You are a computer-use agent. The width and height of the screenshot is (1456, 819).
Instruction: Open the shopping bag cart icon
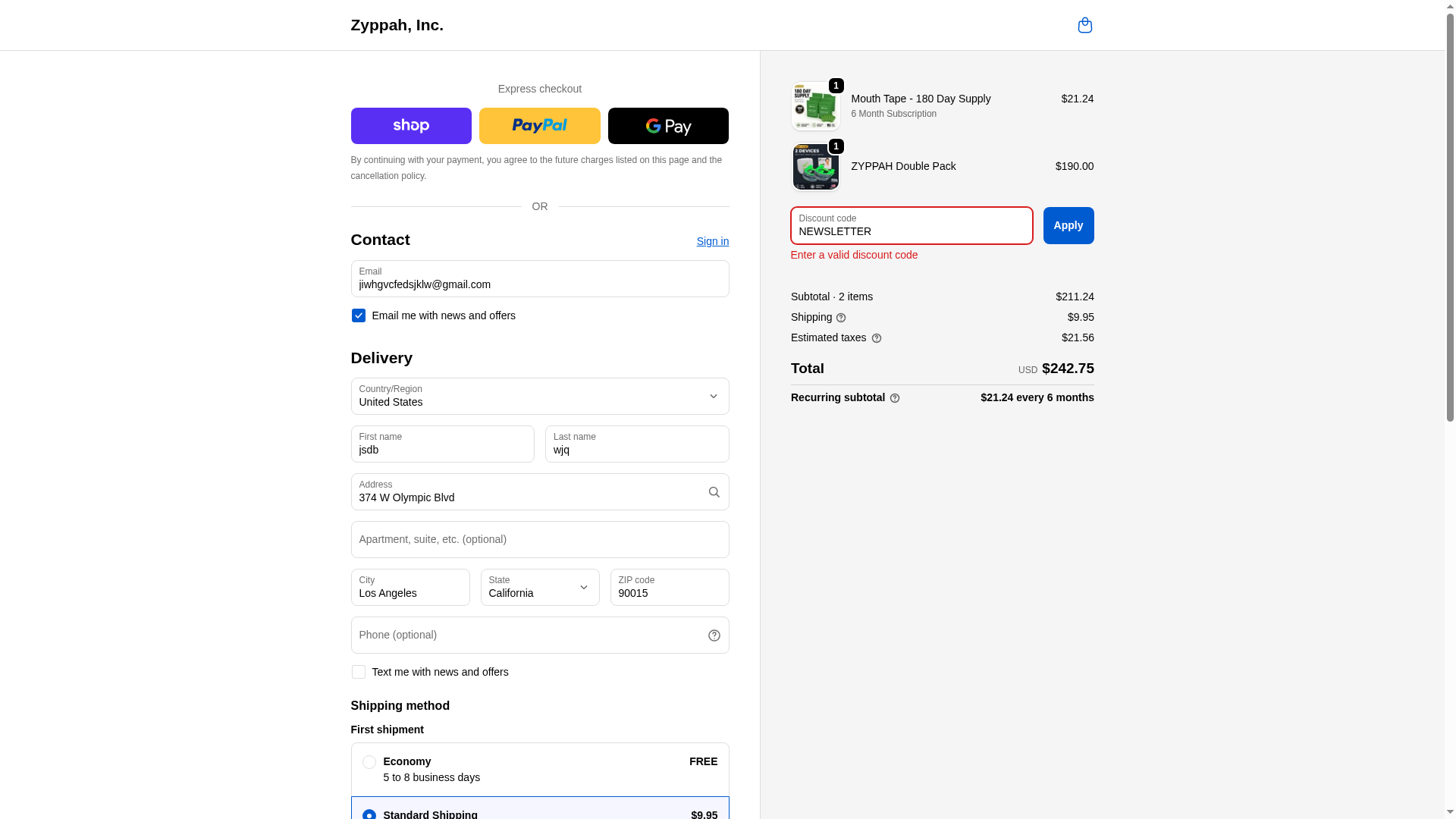click(x=1084, y=25)
